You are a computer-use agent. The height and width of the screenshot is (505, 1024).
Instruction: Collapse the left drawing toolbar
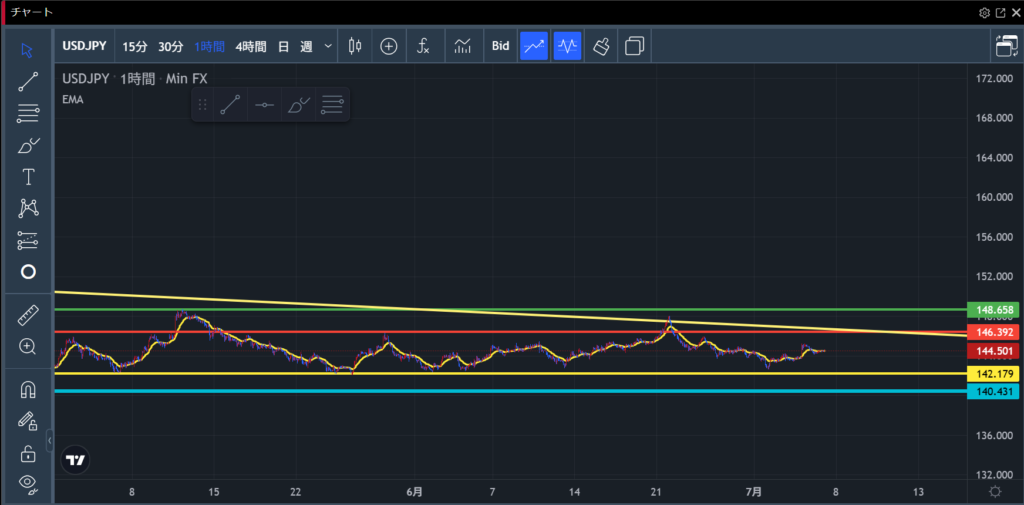50,440
